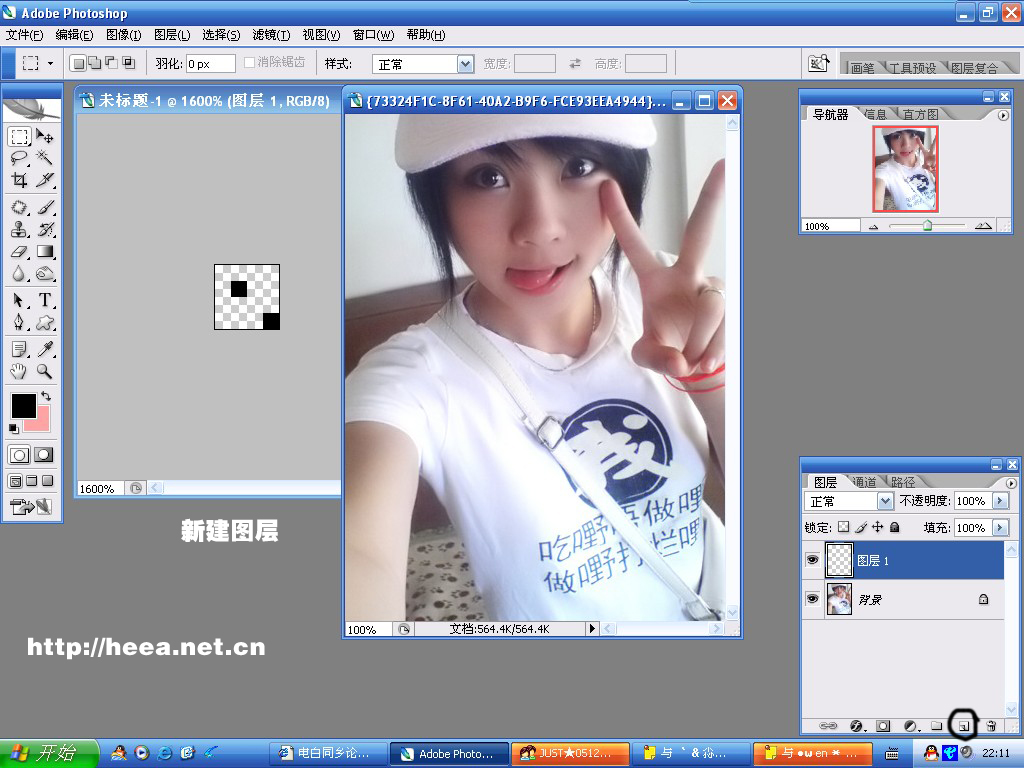
Task: Expand the 不透明度 opacity slider arrow
Action: click(x=999, y=501)
